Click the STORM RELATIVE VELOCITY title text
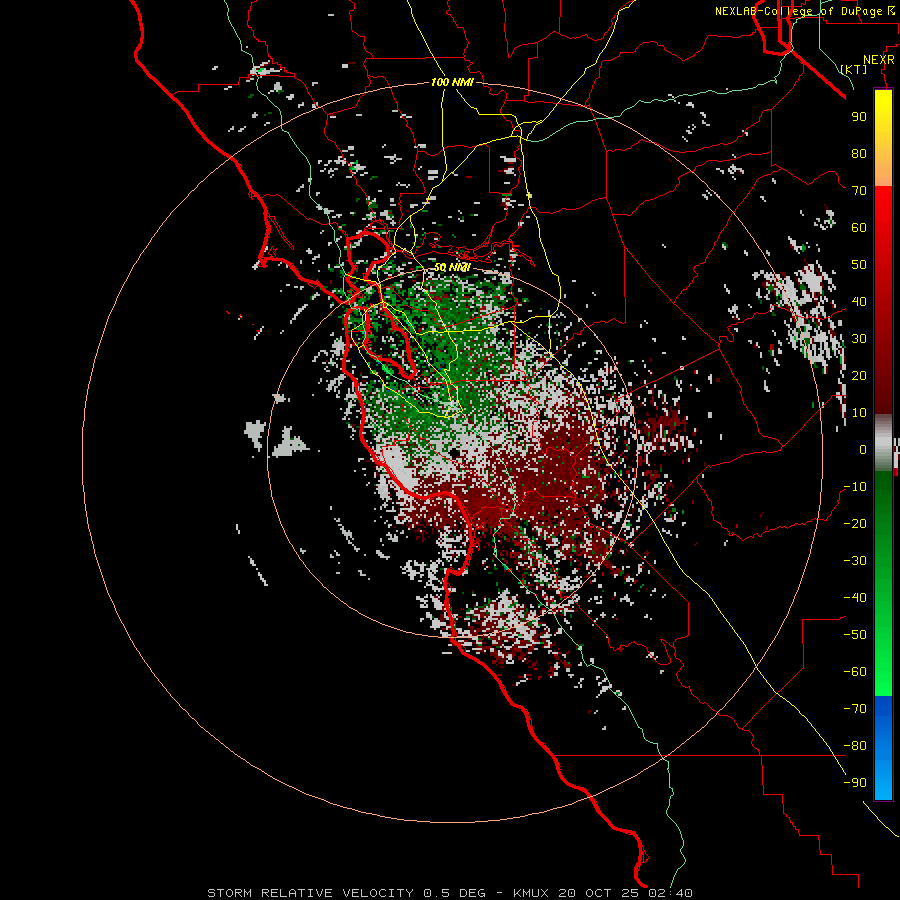The height and width of the screenshot is (900, 900). click(312, 893)
